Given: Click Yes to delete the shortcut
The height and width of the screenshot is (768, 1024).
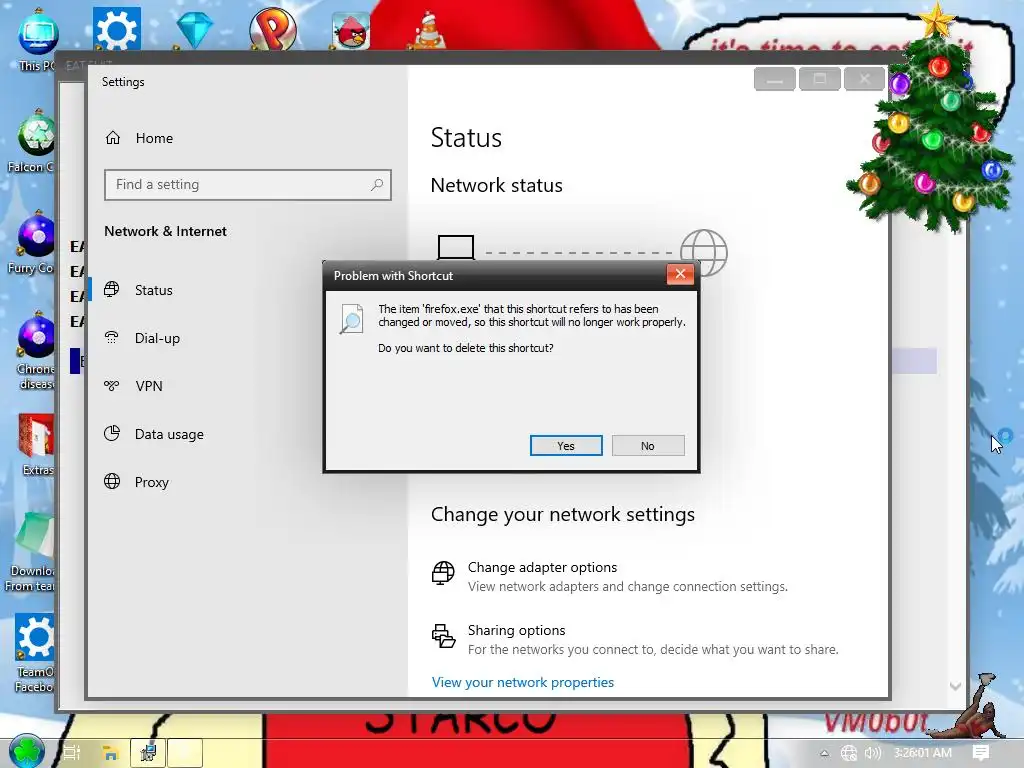Looking at the screenshot, I should coord(566,445).
